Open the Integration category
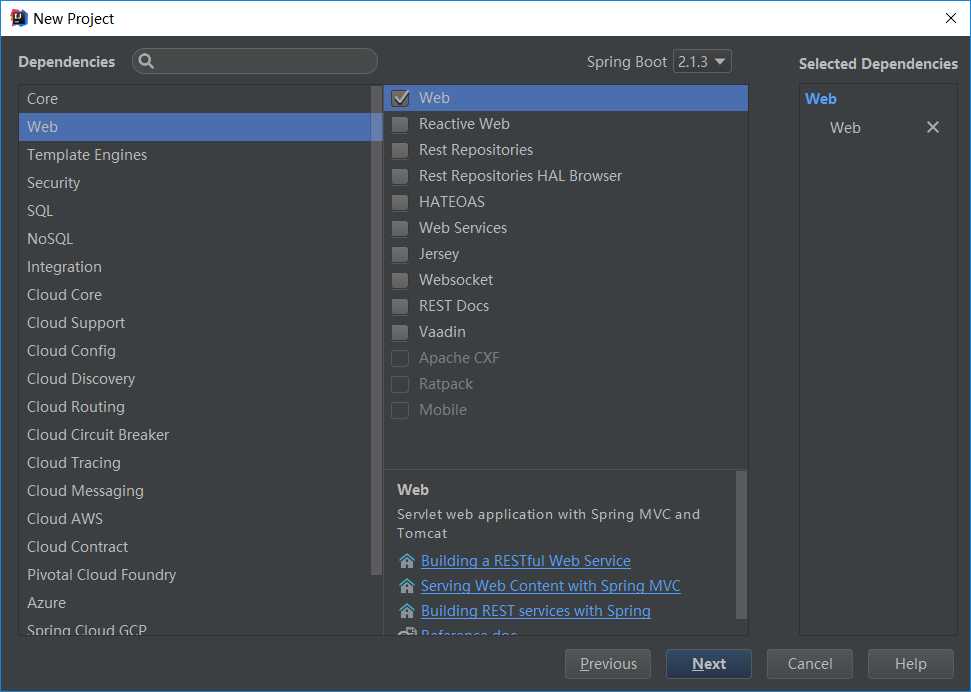The width and height of the screenshot is (971, 692). tap(194, 267)
